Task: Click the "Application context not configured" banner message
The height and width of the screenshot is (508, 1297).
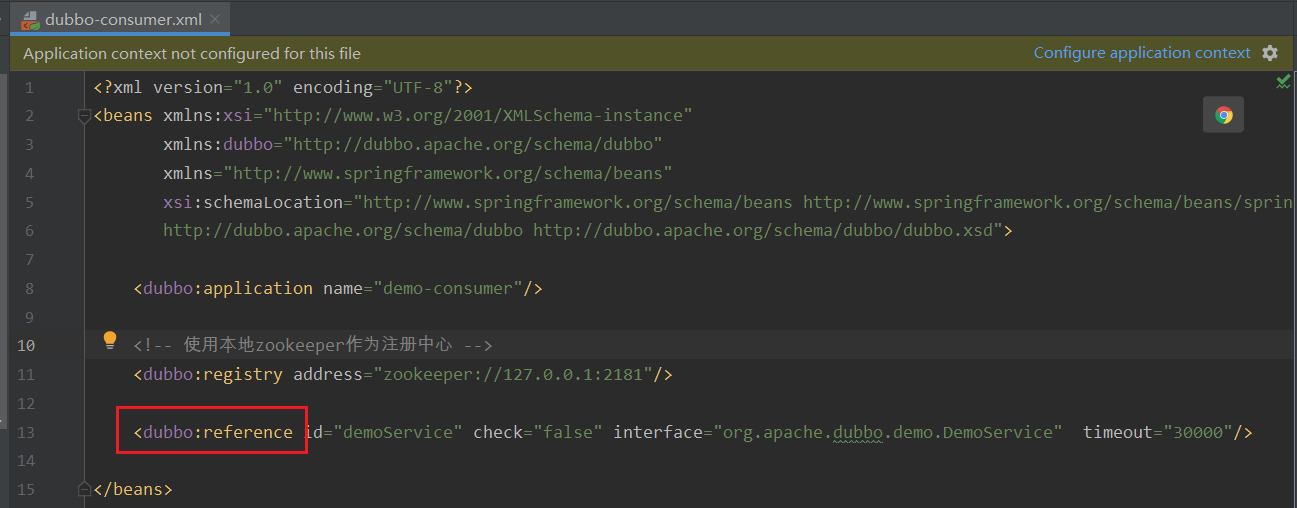Action: click(192, 53)
